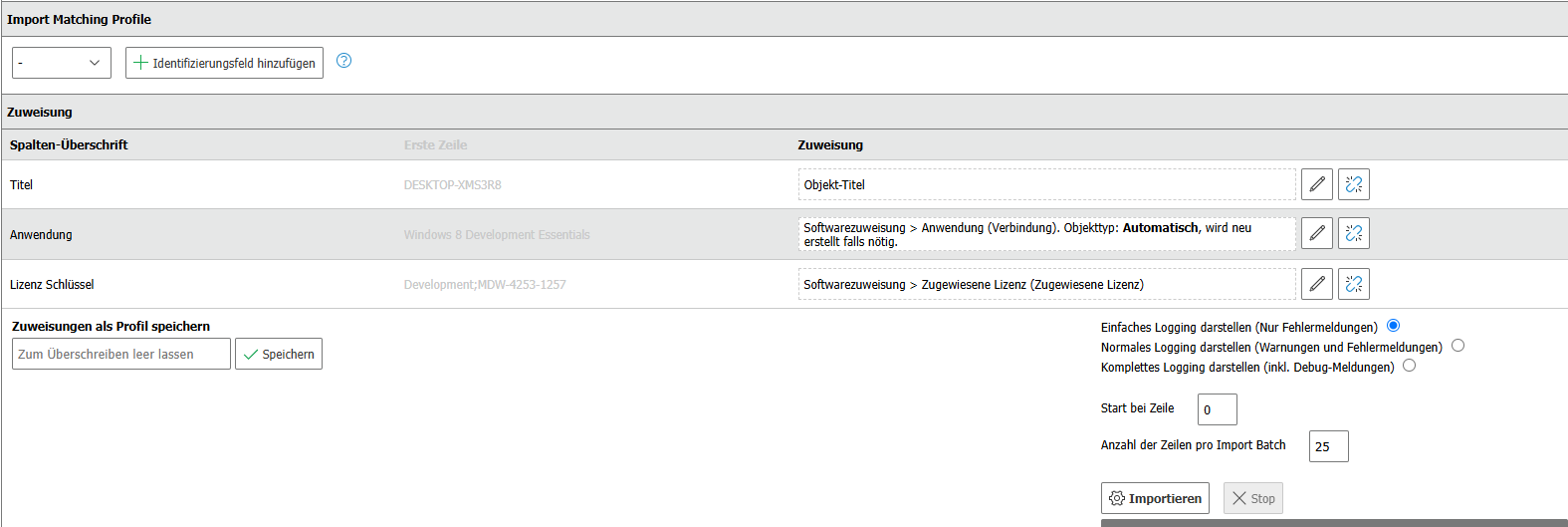
Task: Open the identification field dropdown
Action: pyautogui.click(x=62, y=63)
